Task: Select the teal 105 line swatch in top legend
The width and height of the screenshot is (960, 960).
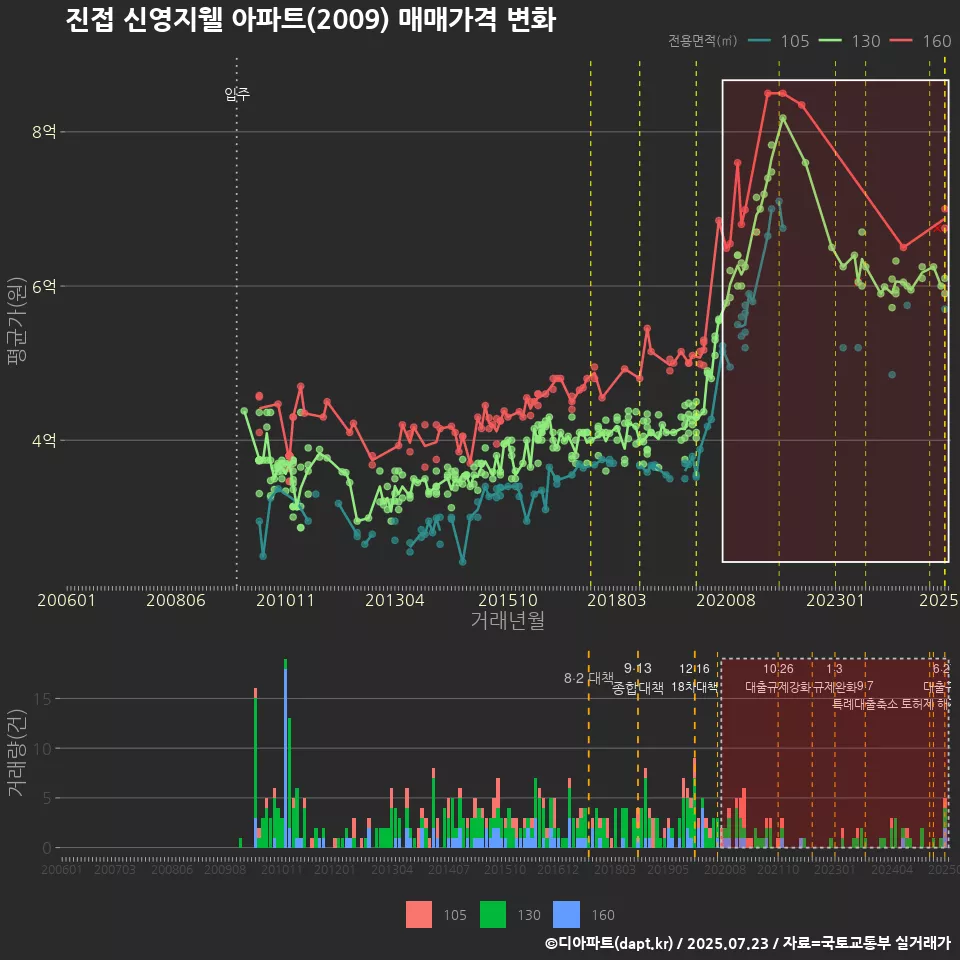Action: (x=759, y=41)
